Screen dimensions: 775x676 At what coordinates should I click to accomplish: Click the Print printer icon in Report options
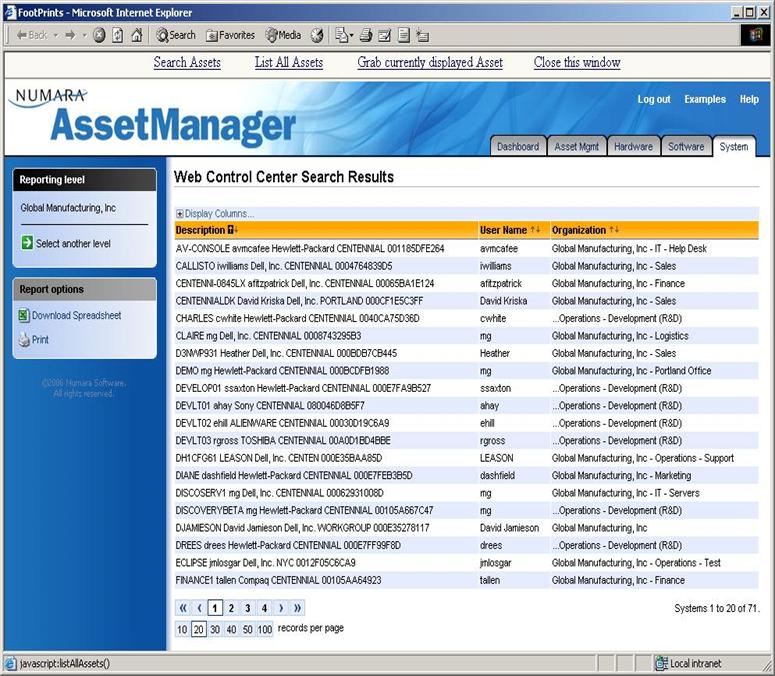pyautogui.click(x=24, y=339)
